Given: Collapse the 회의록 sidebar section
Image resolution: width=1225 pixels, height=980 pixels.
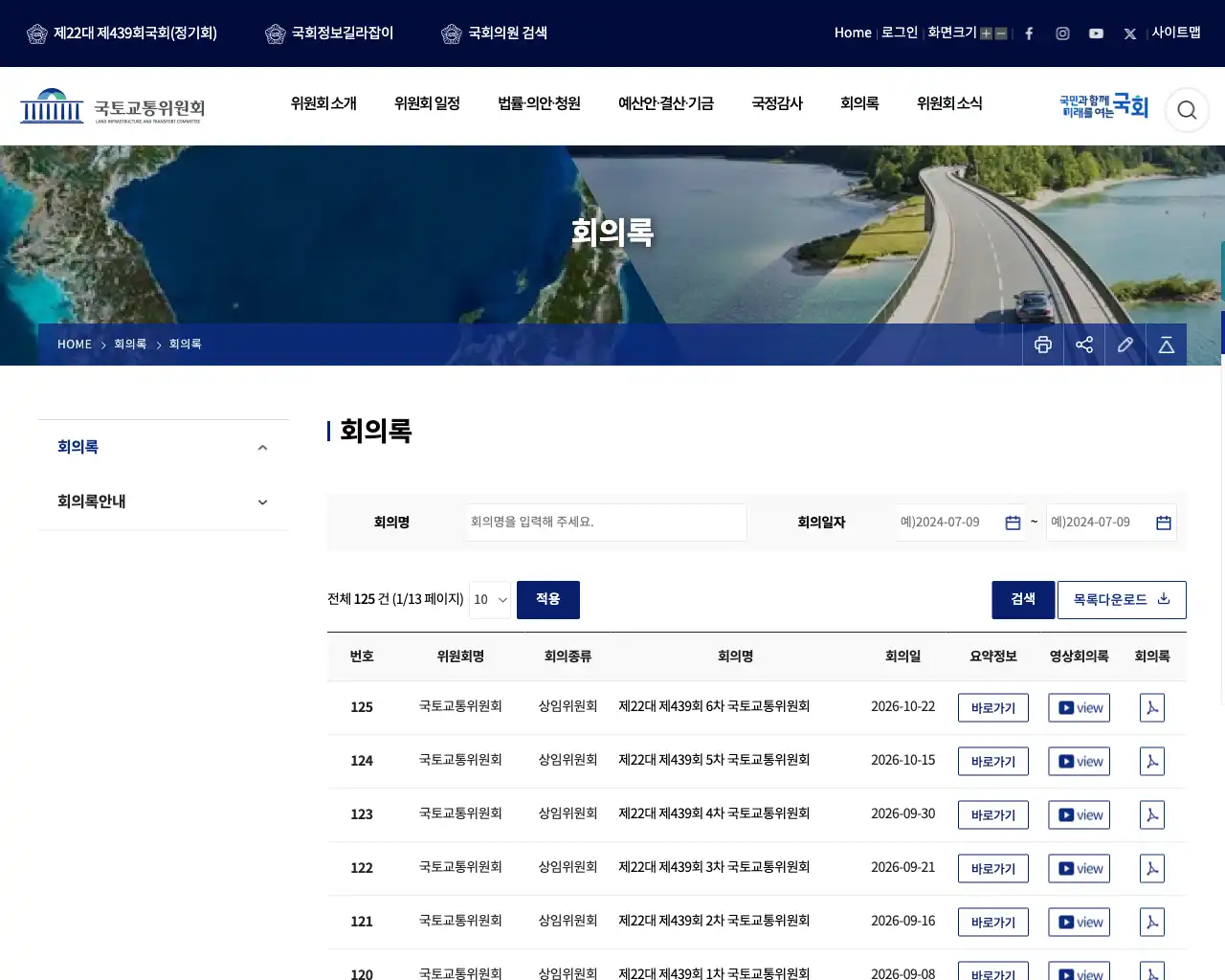Looking at the screenshot, I should (x=262, y=448).
